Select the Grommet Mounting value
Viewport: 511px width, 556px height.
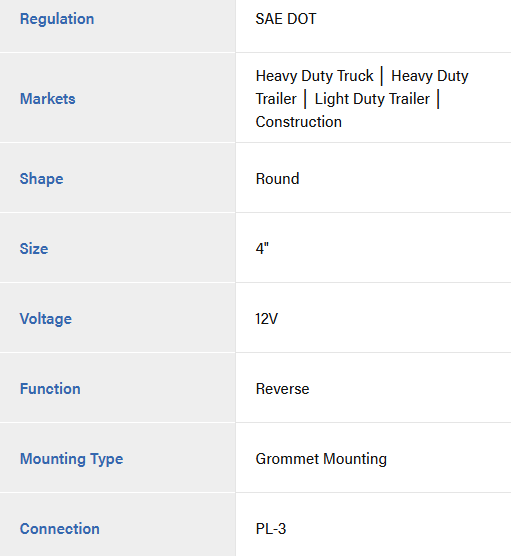pos(321,459)
